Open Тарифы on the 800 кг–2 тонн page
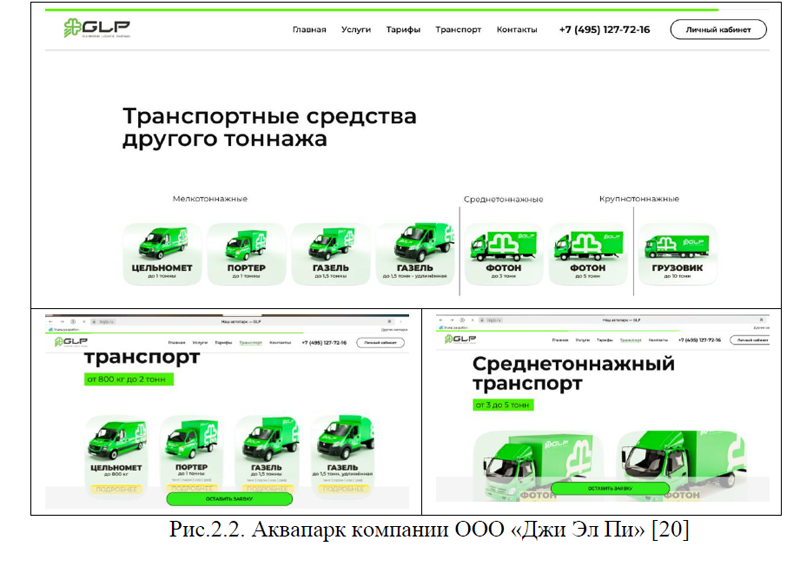 coord(223,343)
